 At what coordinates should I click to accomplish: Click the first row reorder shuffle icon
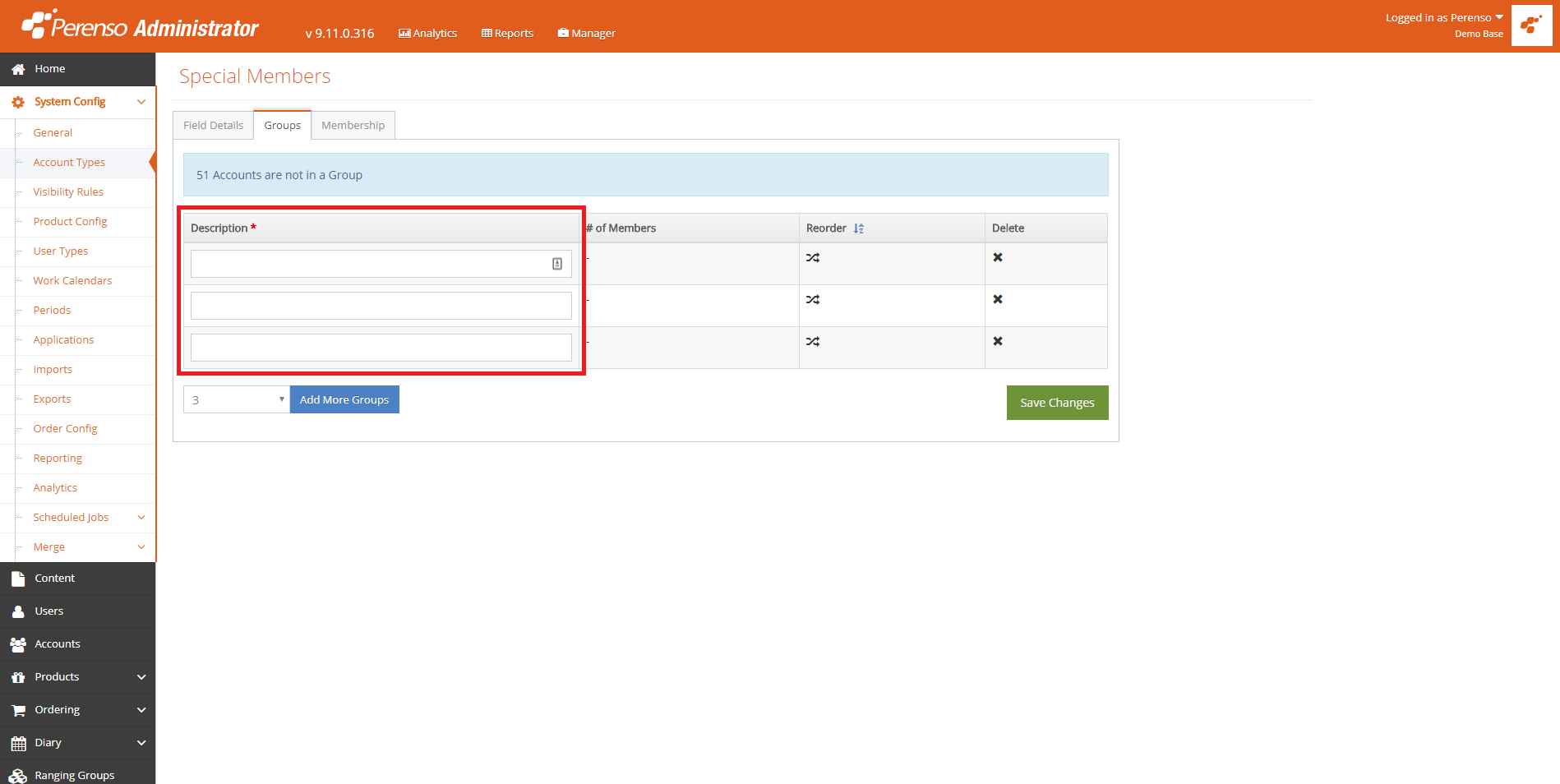(x=813, y=257)
